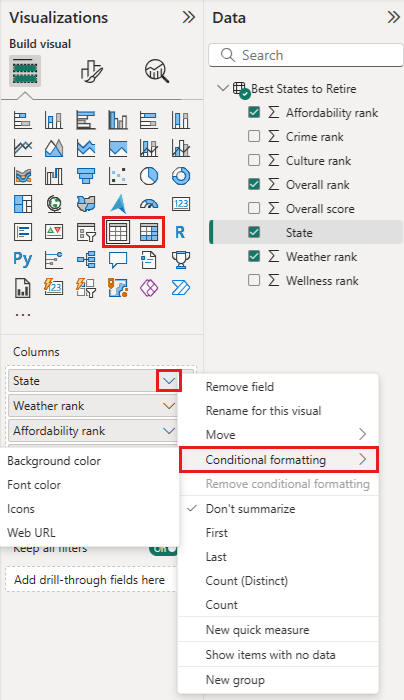Click the Data pane Search box
Viewport: 404px width, 700px height.
coord(306,55)
